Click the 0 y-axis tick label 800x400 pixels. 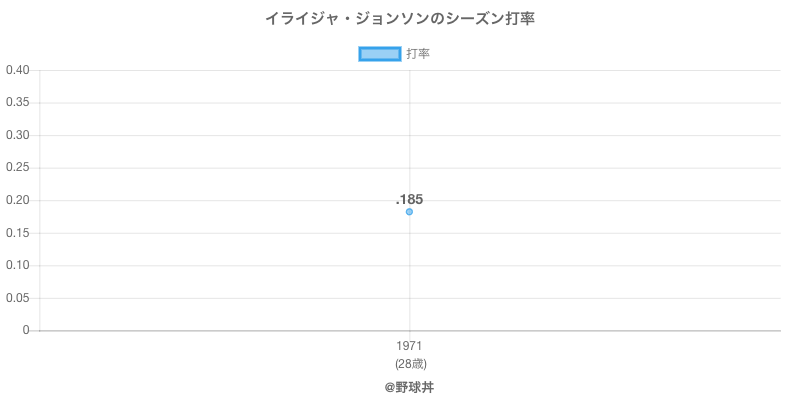[27, 330]
